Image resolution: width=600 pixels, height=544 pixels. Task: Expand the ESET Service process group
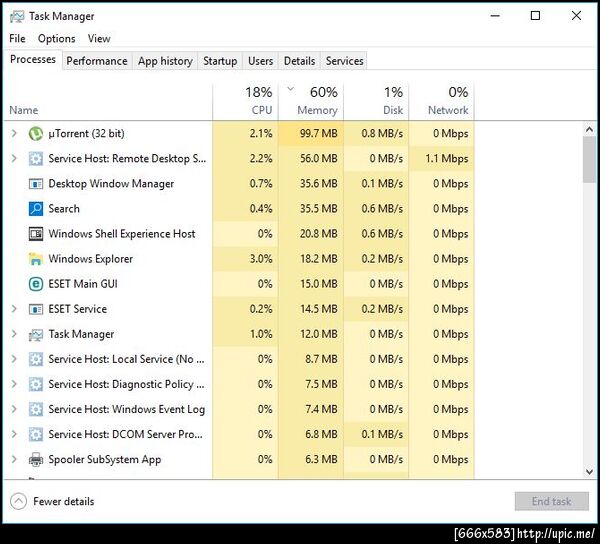click(14, 309)
